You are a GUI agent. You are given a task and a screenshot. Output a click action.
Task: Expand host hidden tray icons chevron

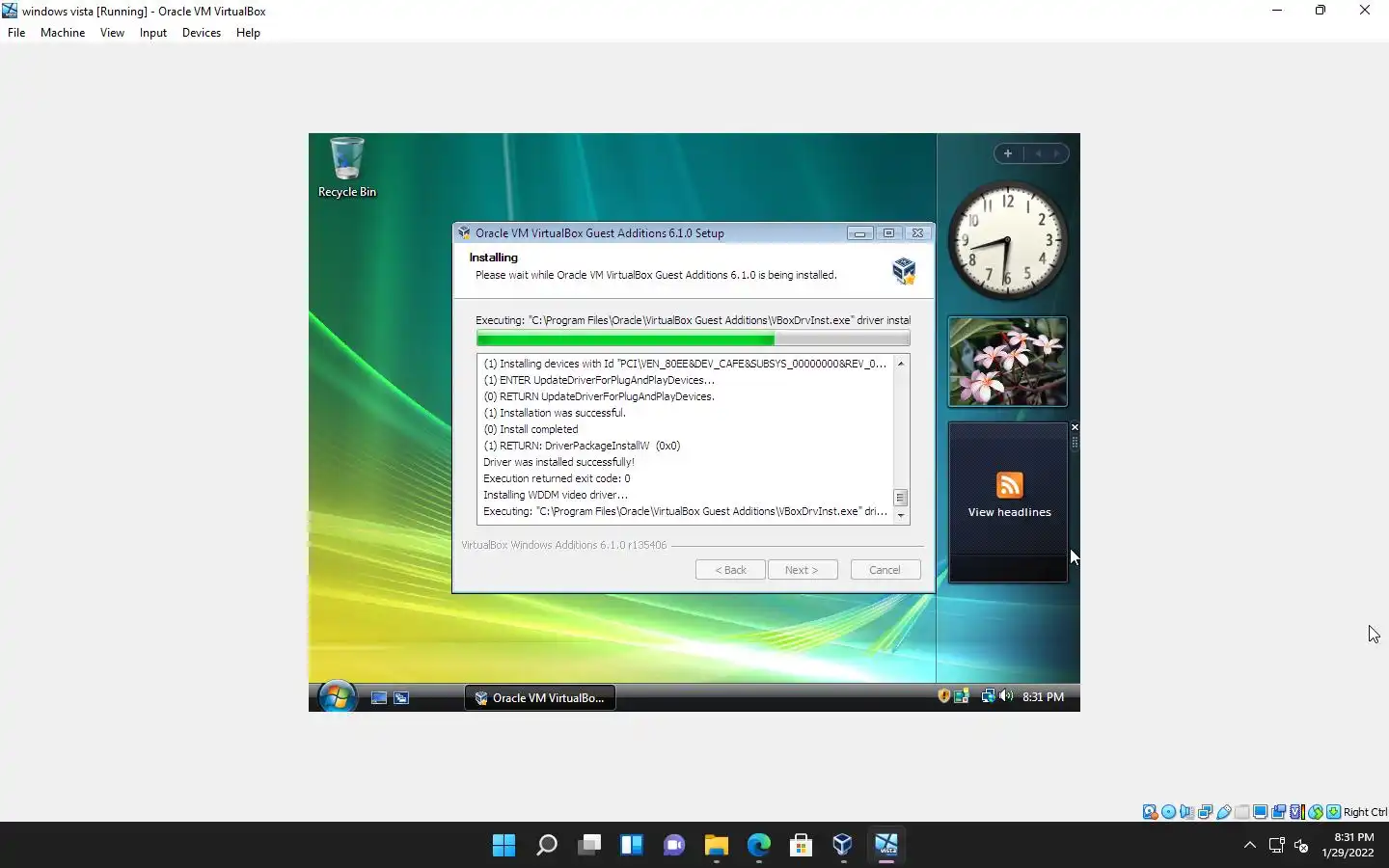pyautogui.click(x=1250, y=846)
